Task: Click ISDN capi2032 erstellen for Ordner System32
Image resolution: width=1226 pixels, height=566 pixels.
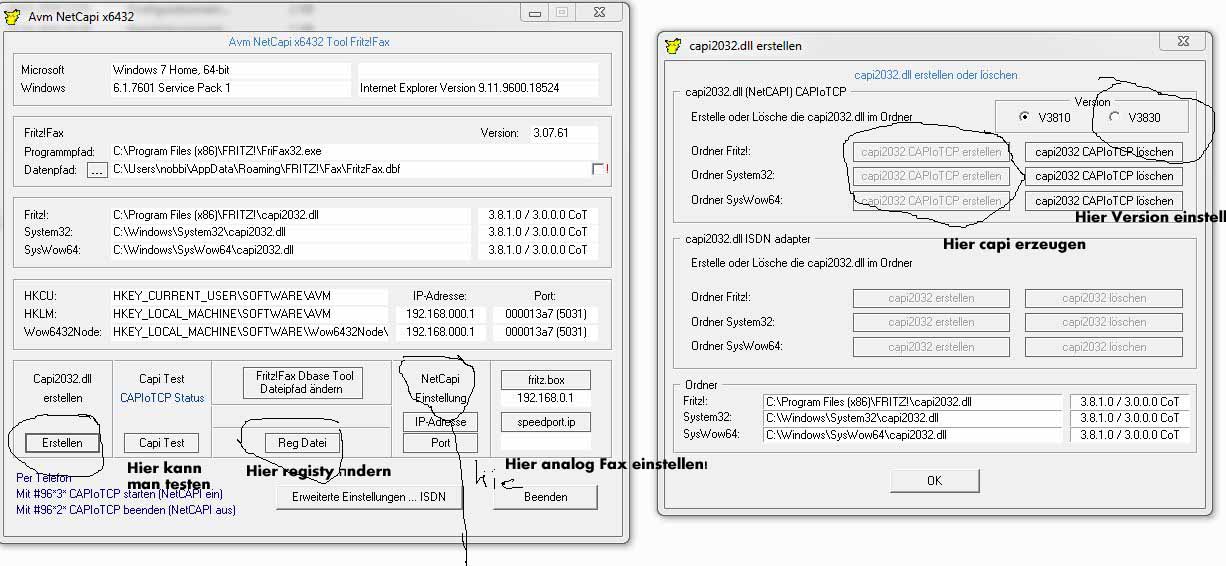Action: click(931, 322)
